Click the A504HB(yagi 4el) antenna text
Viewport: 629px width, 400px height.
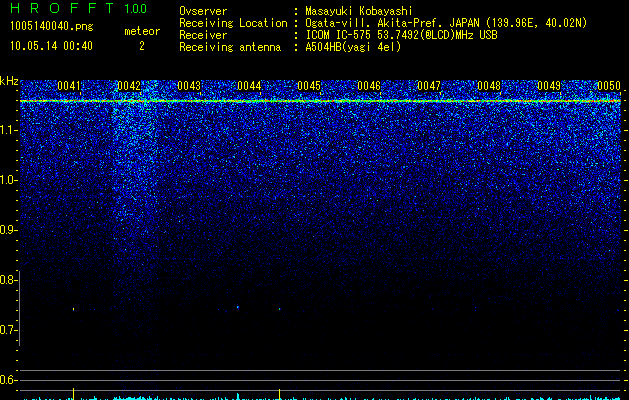[353, 47]
